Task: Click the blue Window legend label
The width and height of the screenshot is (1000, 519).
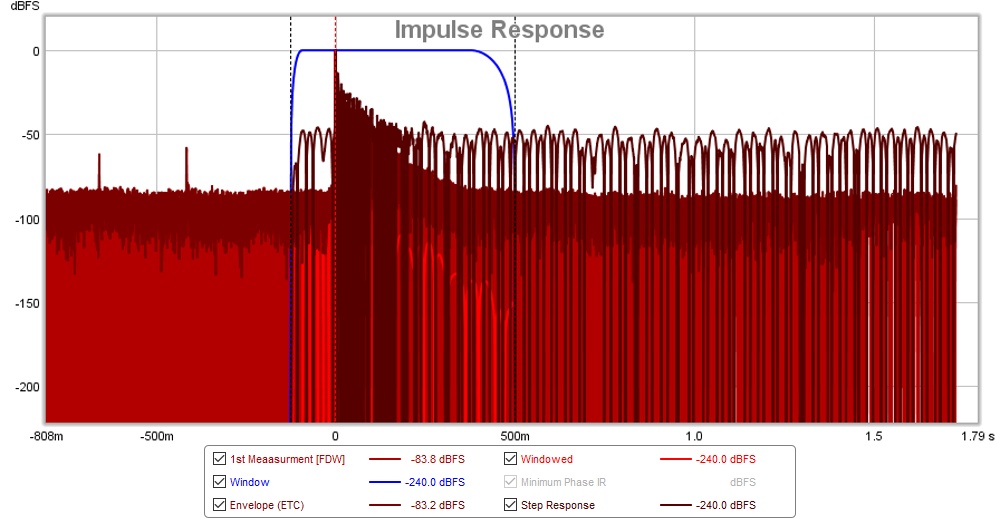Action: click(249, 482)
